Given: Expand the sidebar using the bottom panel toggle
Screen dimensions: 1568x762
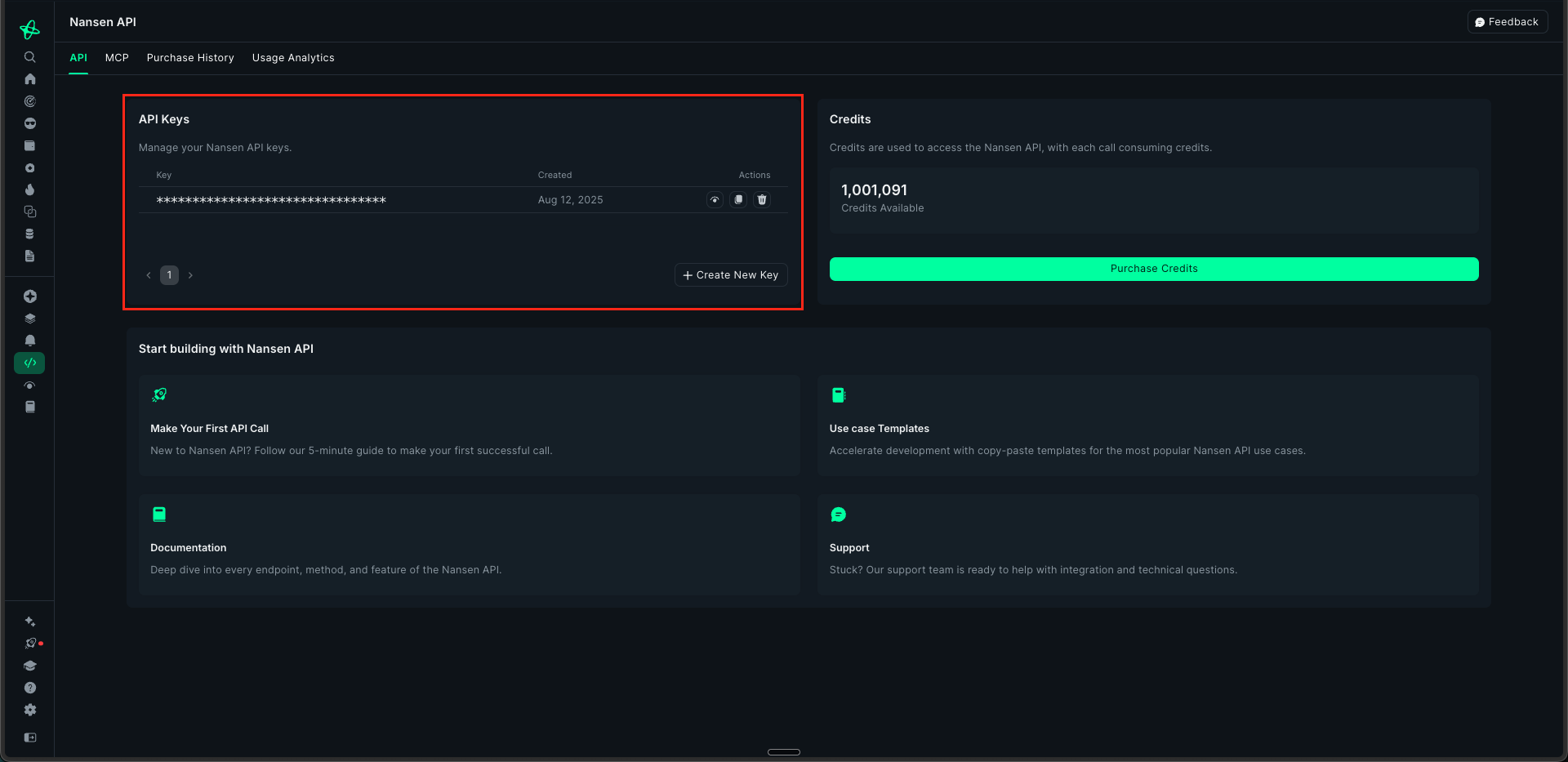Looking at the screenshot, I should pos(30,737).
